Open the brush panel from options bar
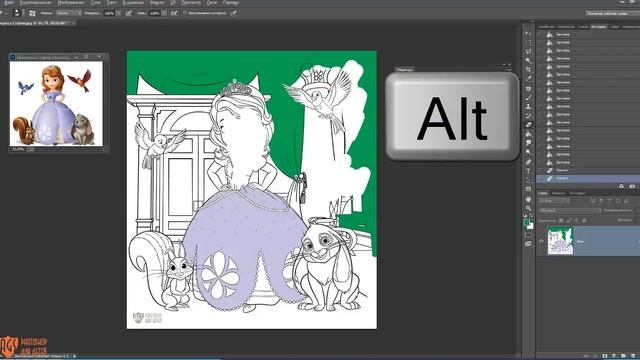 (32, 13)
